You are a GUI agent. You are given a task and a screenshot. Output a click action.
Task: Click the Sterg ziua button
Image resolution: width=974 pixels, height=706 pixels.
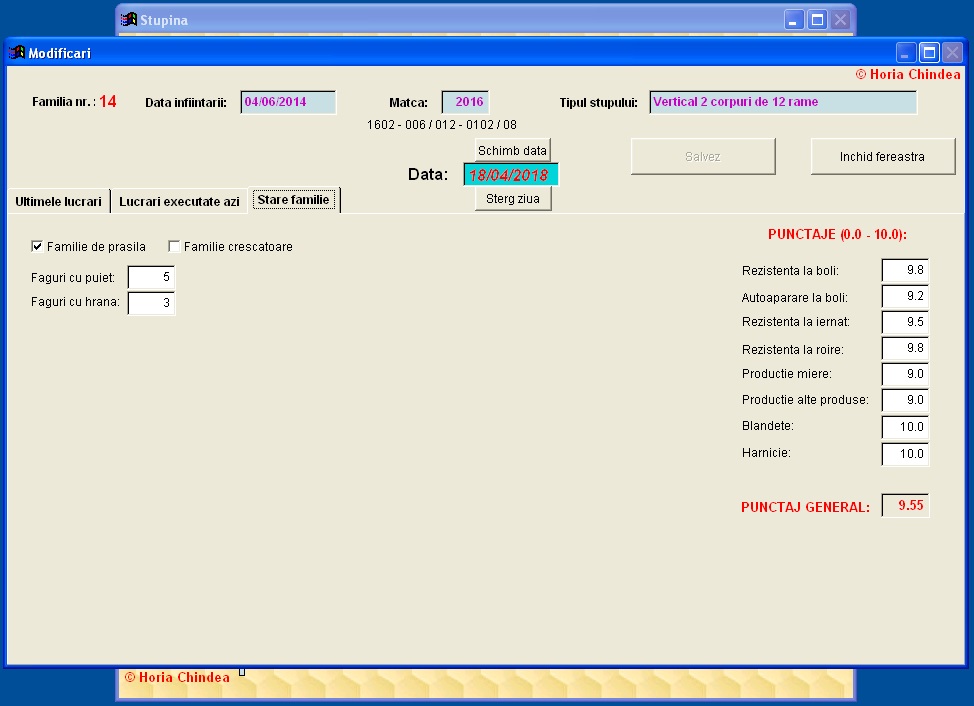[x=512, y=199]
